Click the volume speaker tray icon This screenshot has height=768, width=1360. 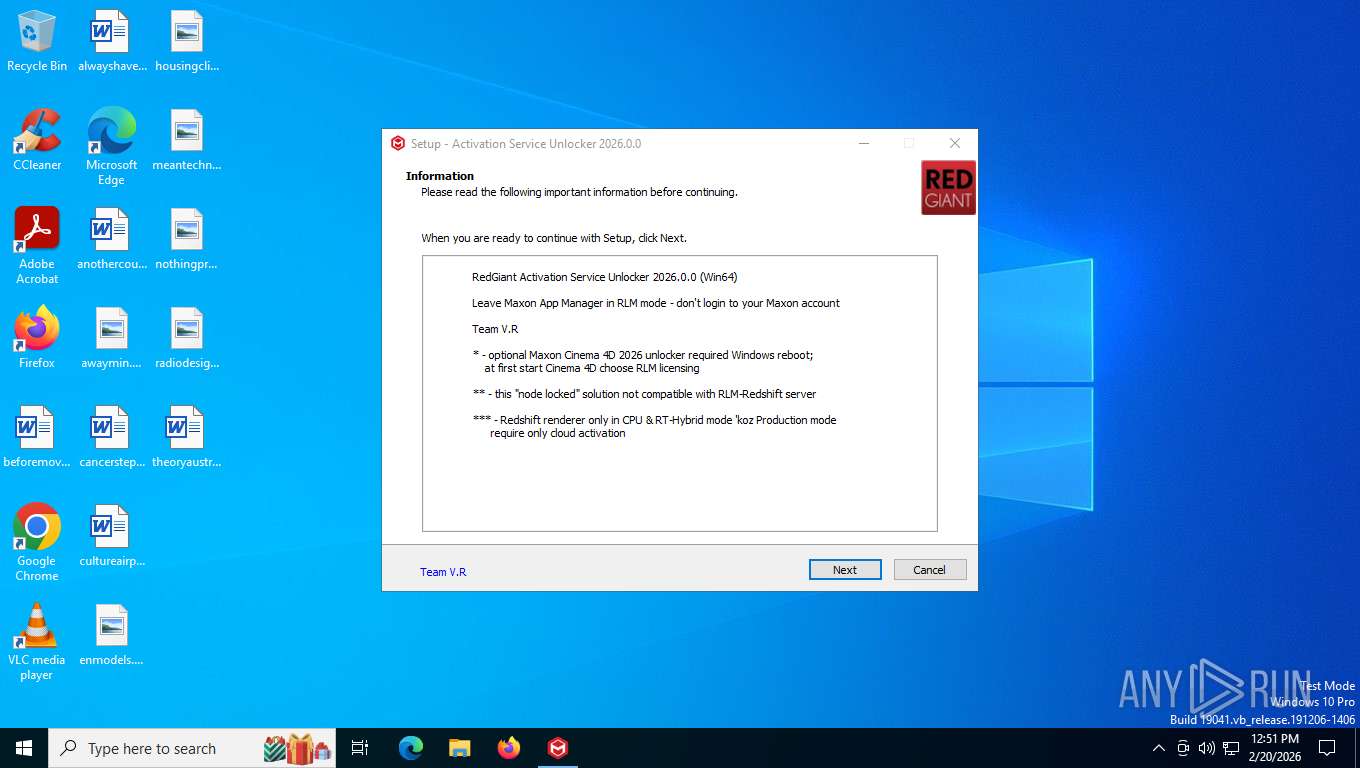[x=1207, y=748]
